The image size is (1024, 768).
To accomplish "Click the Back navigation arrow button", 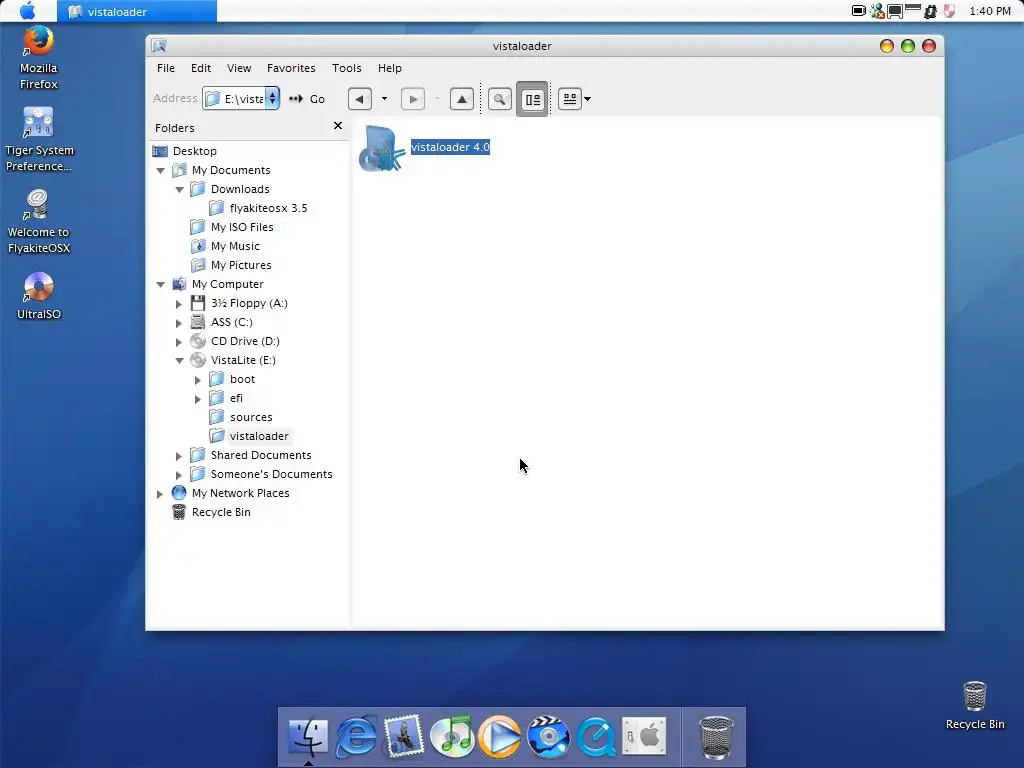I will tap(360, 99).
